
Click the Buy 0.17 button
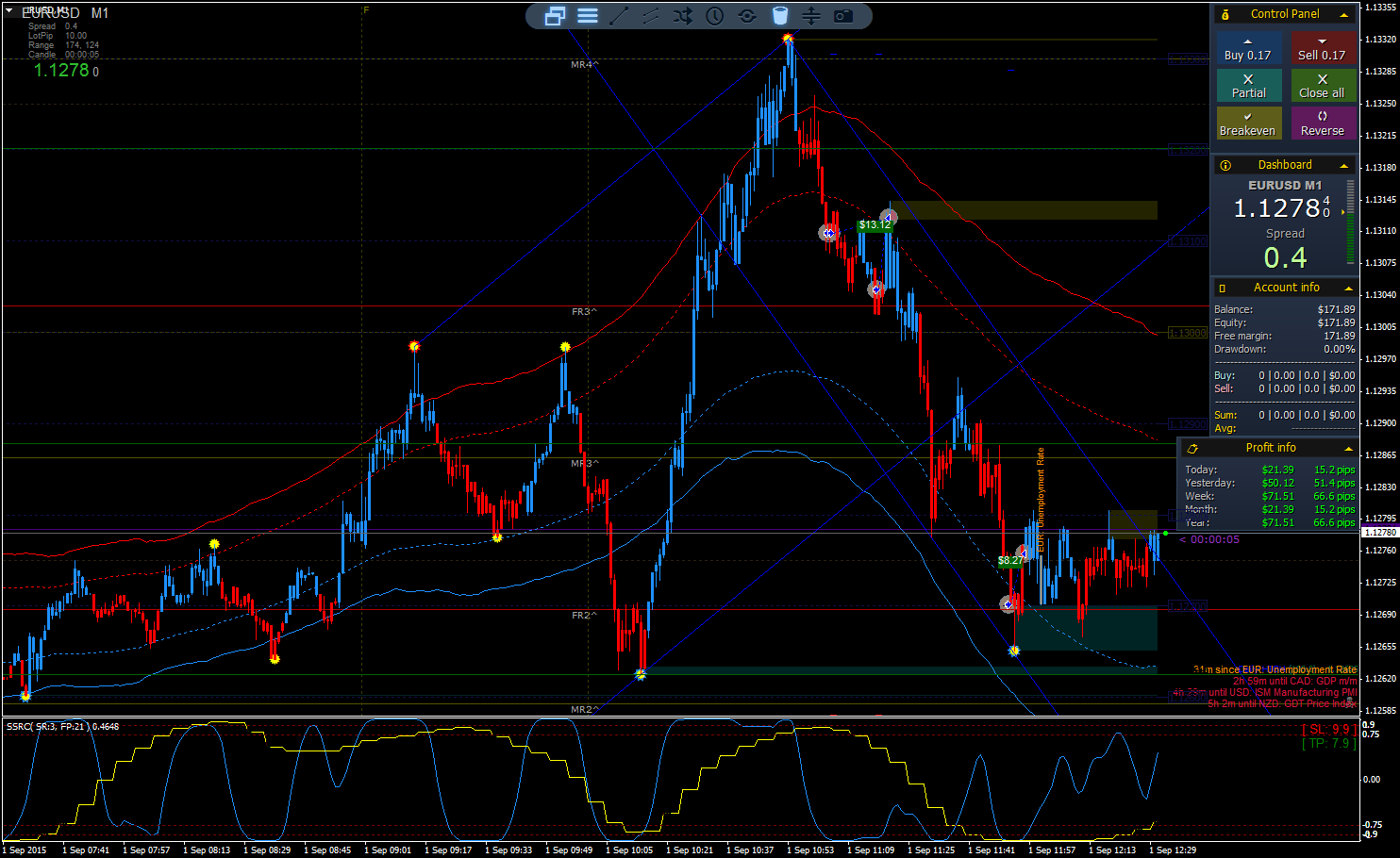[1248, 48]
